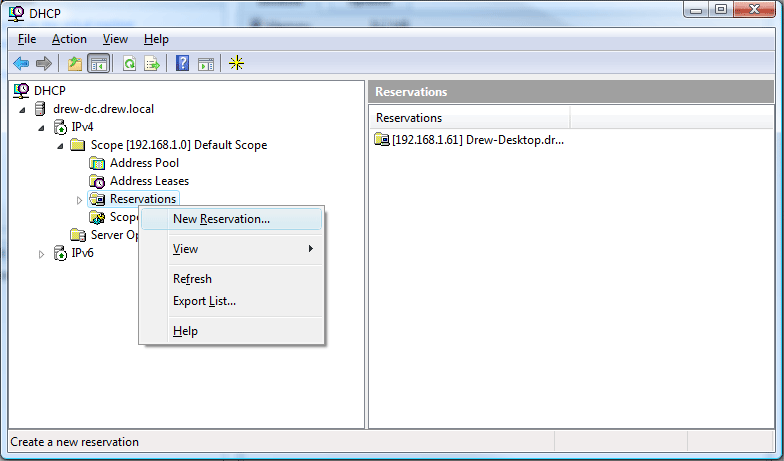Select Address Leases in the tree
This screenshot has width=784, height=461.
(149, 181)
